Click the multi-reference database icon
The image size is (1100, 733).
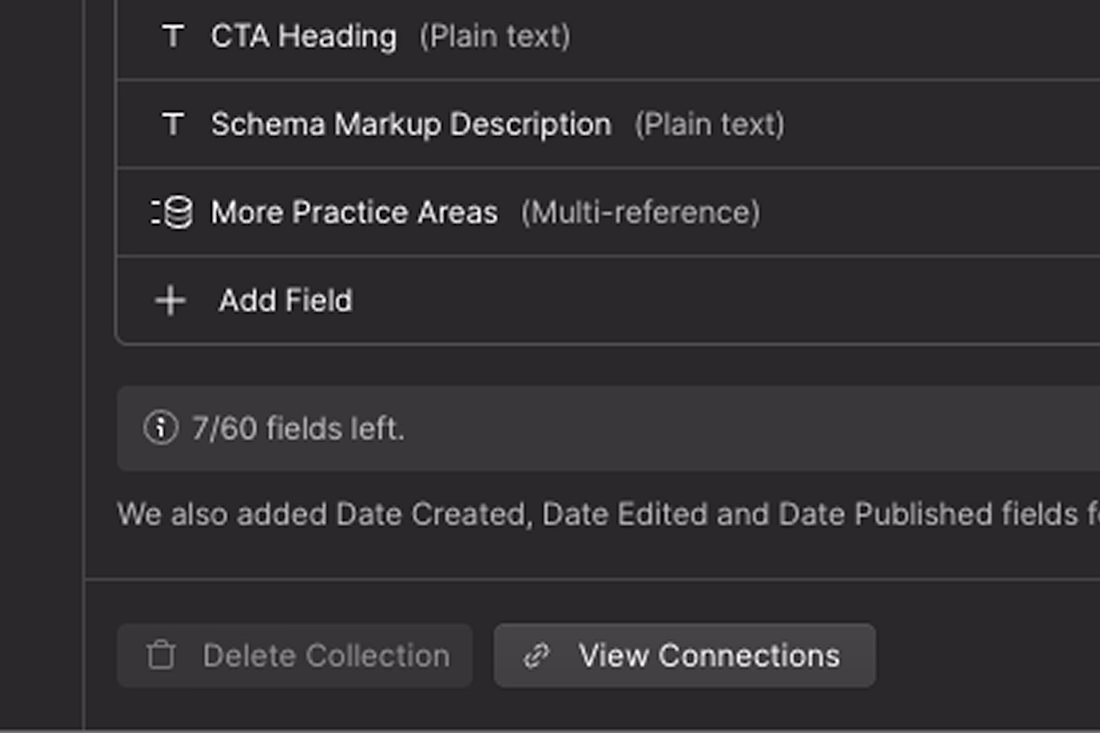point(173,212)
